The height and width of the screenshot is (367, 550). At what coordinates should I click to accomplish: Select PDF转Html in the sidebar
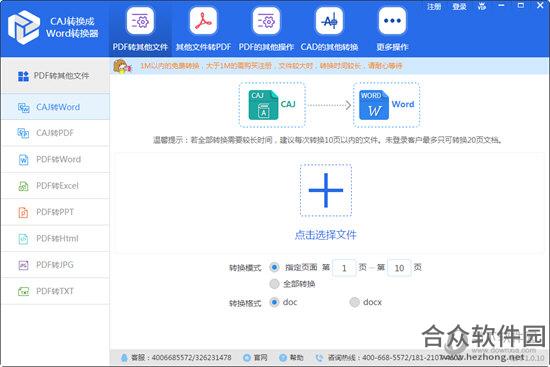coord(55,239)
